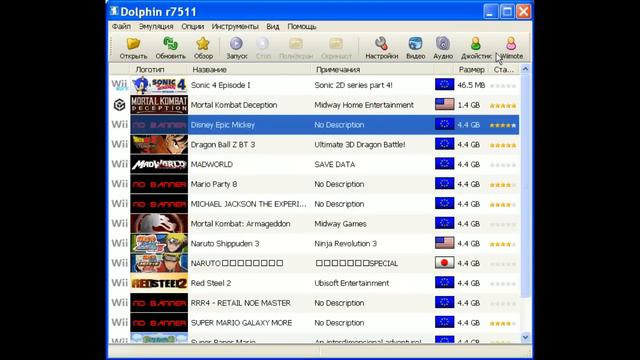640x360 pixels.
Task: Click the Обновить refresh toolbar icon
Action: point(170,43)
